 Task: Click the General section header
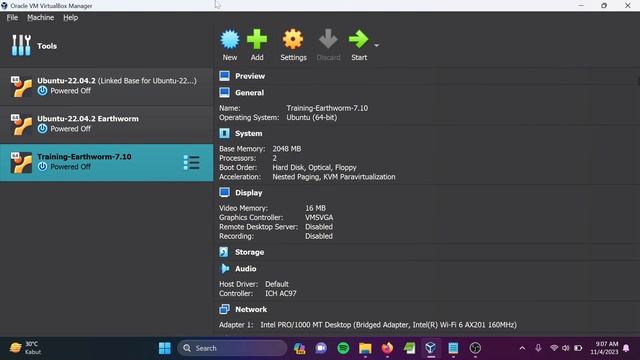pyautogui.click(x=249, y=93)
